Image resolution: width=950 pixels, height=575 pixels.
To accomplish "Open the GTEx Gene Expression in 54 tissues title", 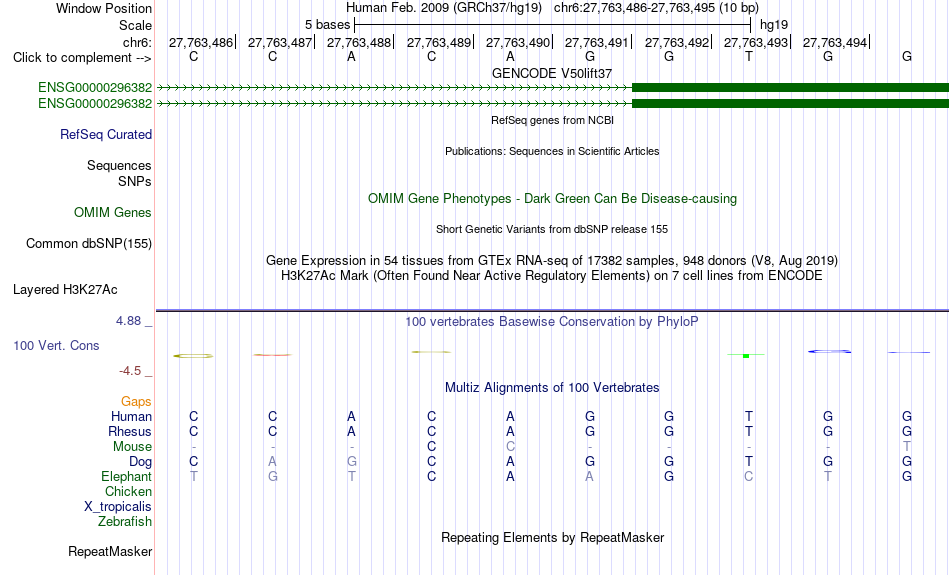I will pyautogui.click(x=552, y=261).
